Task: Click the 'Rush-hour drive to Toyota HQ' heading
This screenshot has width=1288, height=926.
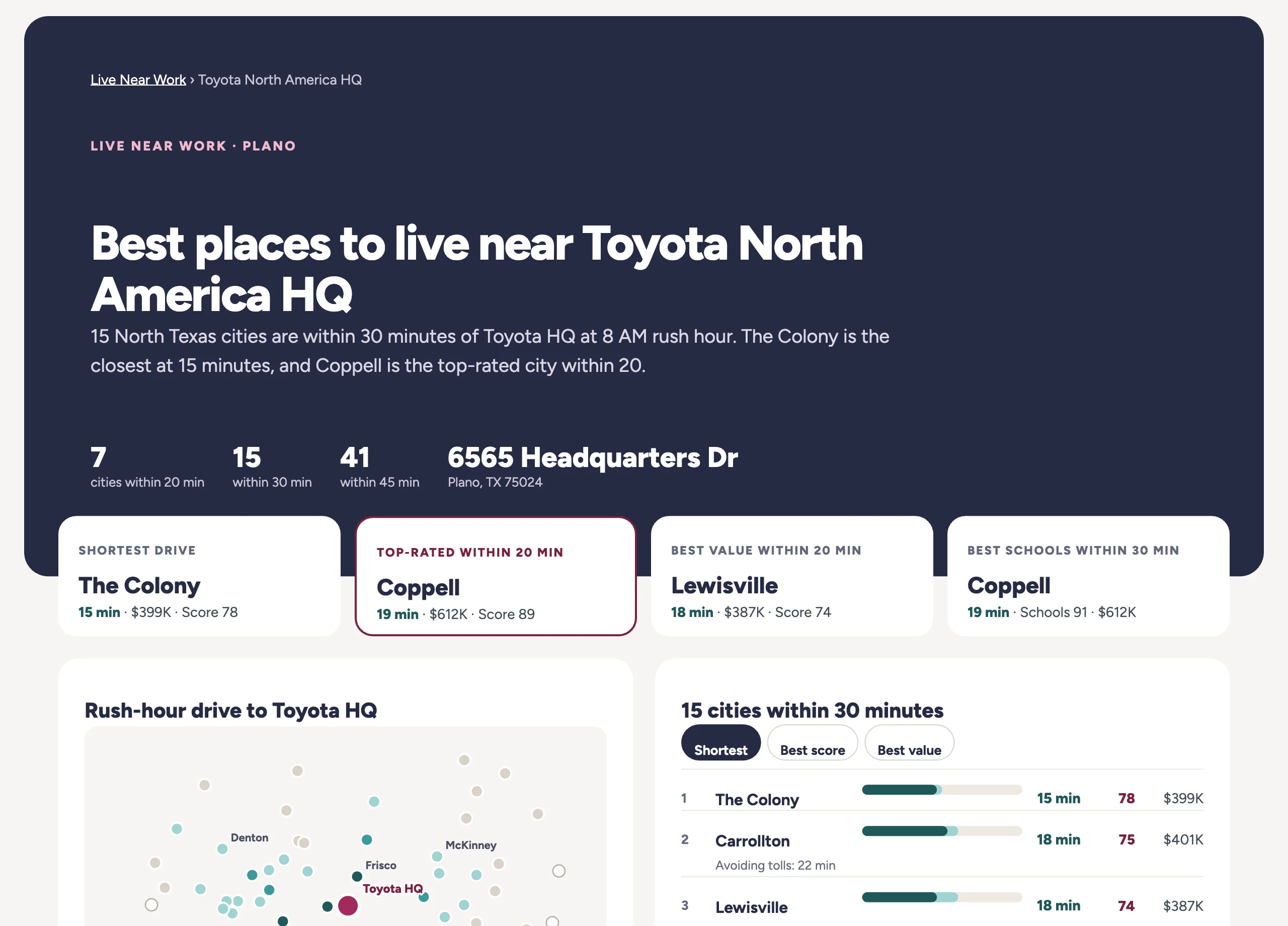Action: pyautogui.click(x=230, y=711)
